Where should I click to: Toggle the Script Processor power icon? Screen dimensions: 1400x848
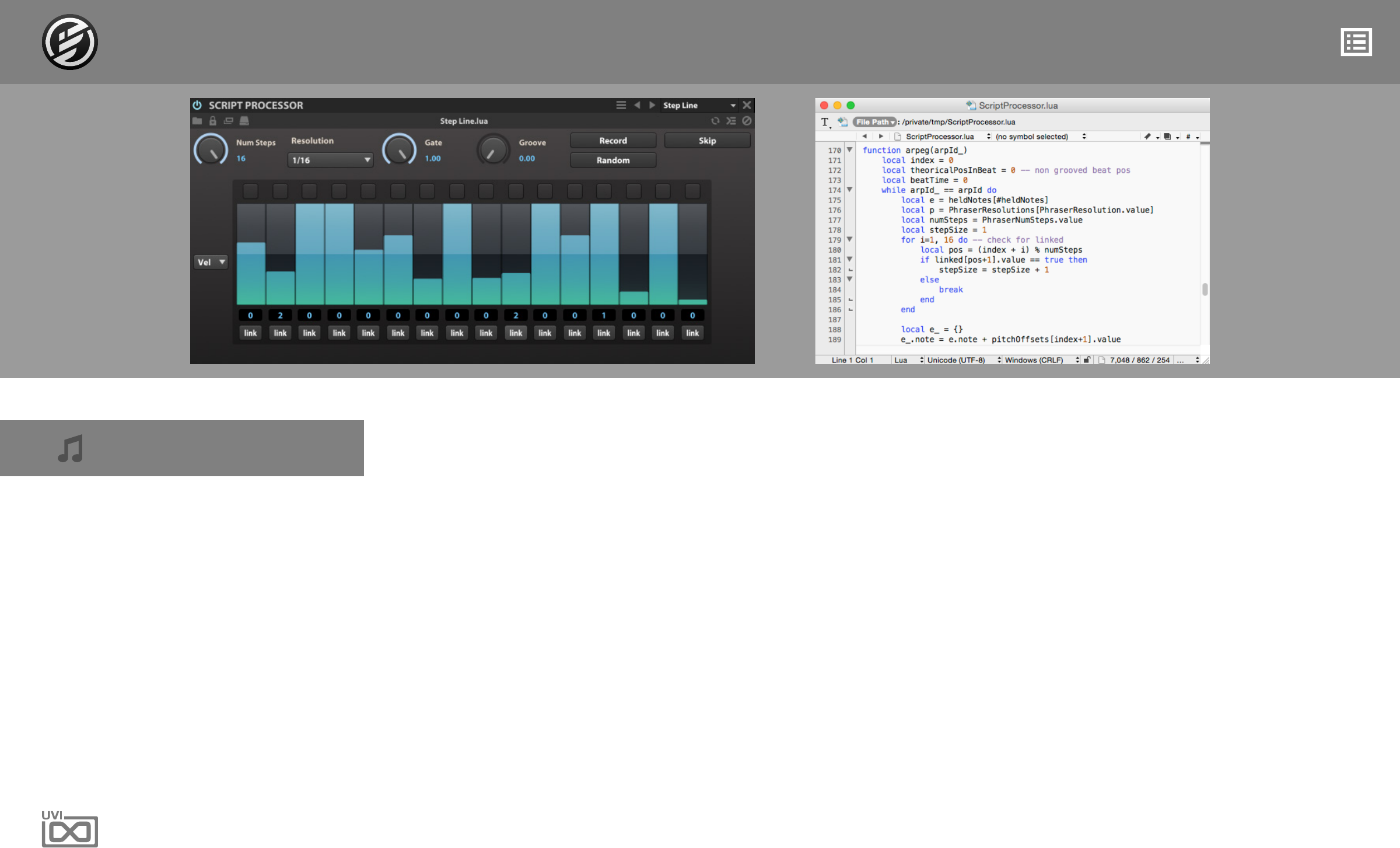[x=197, y=105]
